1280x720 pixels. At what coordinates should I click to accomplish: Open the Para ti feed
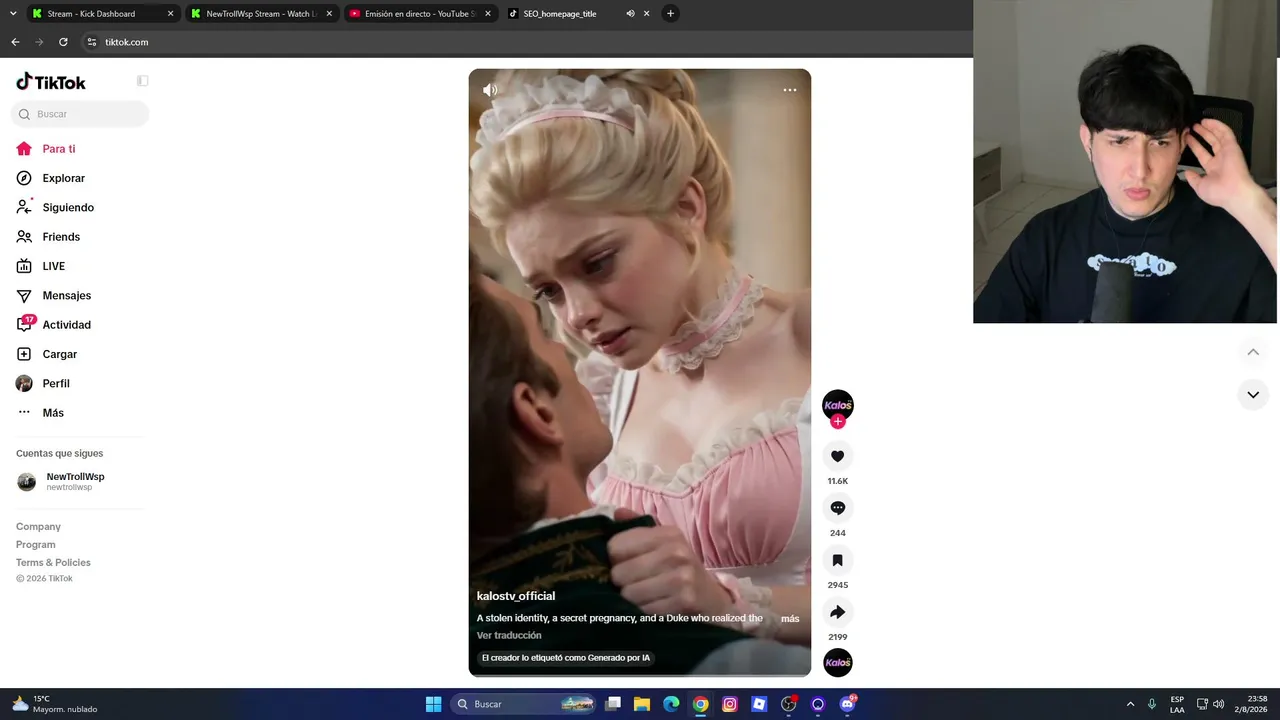(58, 149)
